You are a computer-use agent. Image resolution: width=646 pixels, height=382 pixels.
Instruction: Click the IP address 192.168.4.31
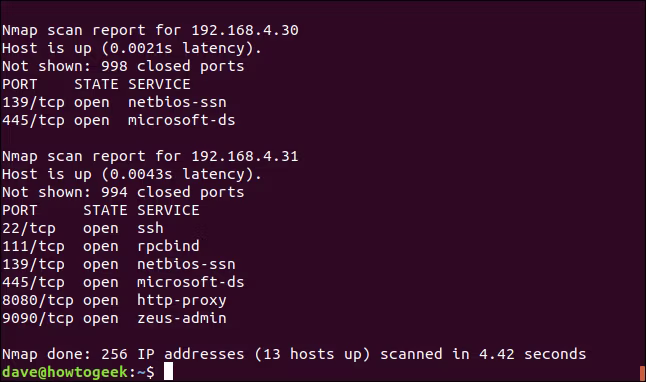click(245, 156)
